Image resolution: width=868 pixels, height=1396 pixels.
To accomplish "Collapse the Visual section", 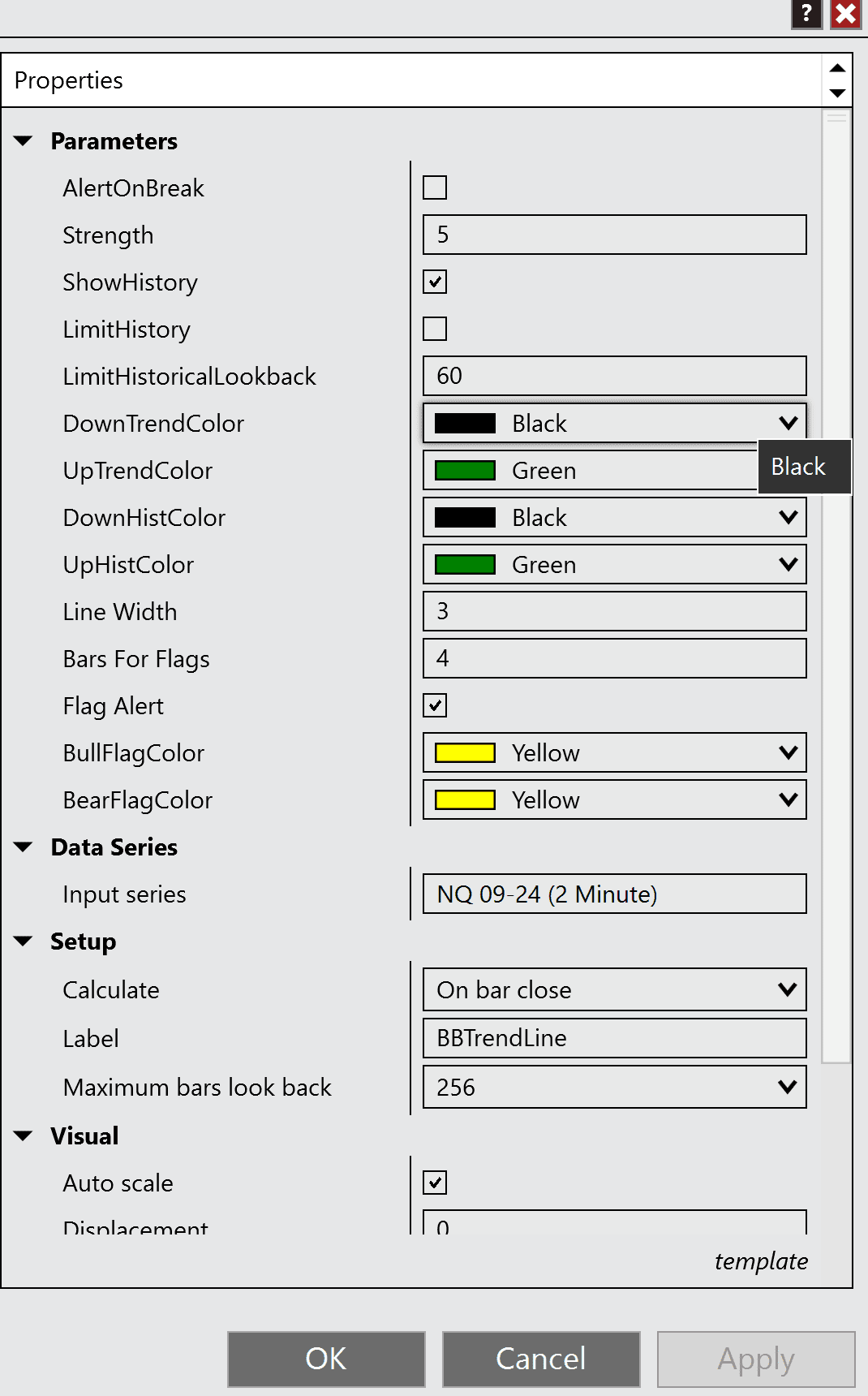I will pyautogui.click(x=24, y=1136).
